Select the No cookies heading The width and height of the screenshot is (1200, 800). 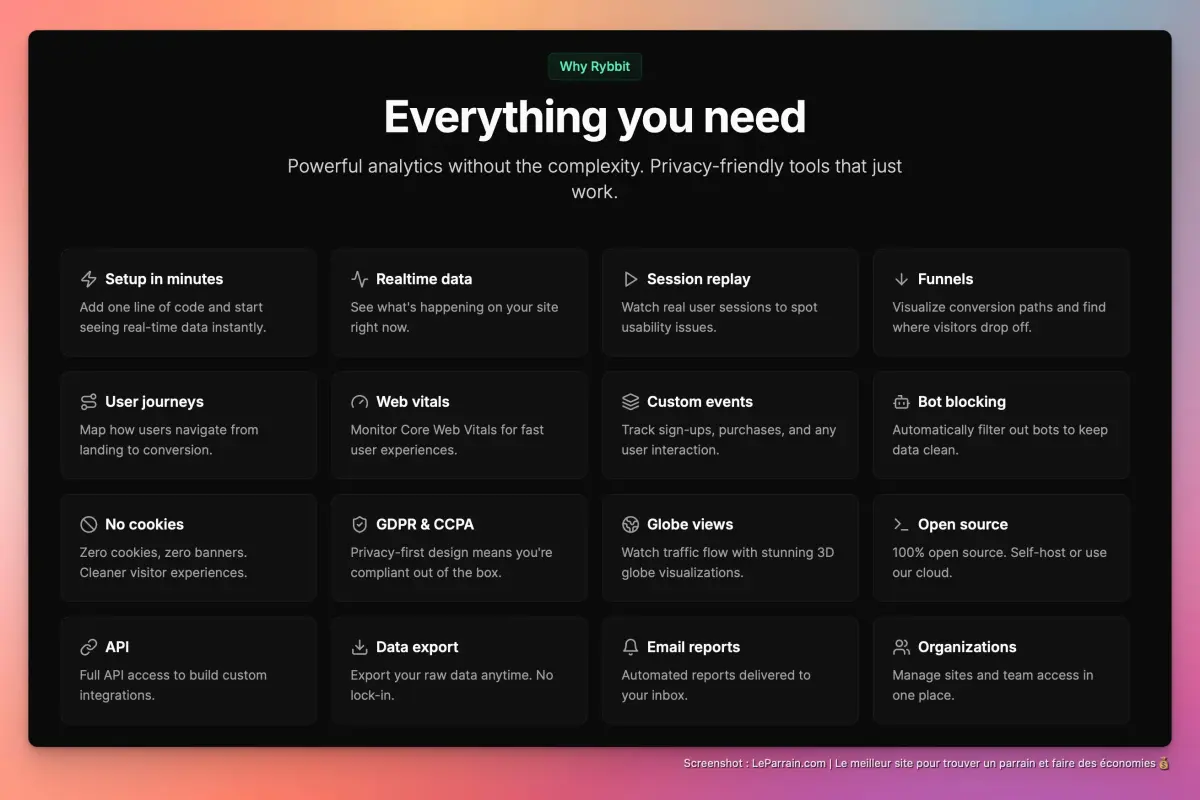click(x=144, y=524)
